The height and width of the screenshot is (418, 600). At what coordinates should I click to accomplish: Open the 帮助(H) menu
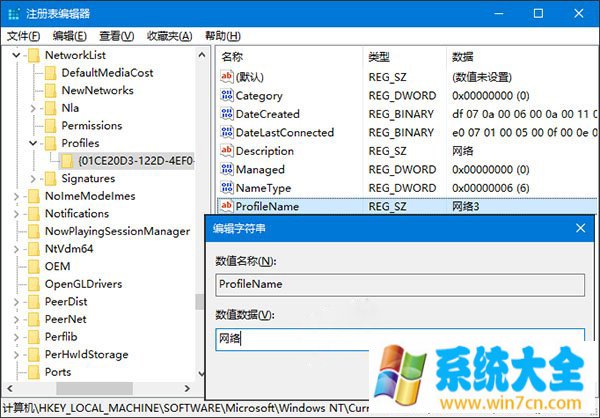(x=223, y=36)
